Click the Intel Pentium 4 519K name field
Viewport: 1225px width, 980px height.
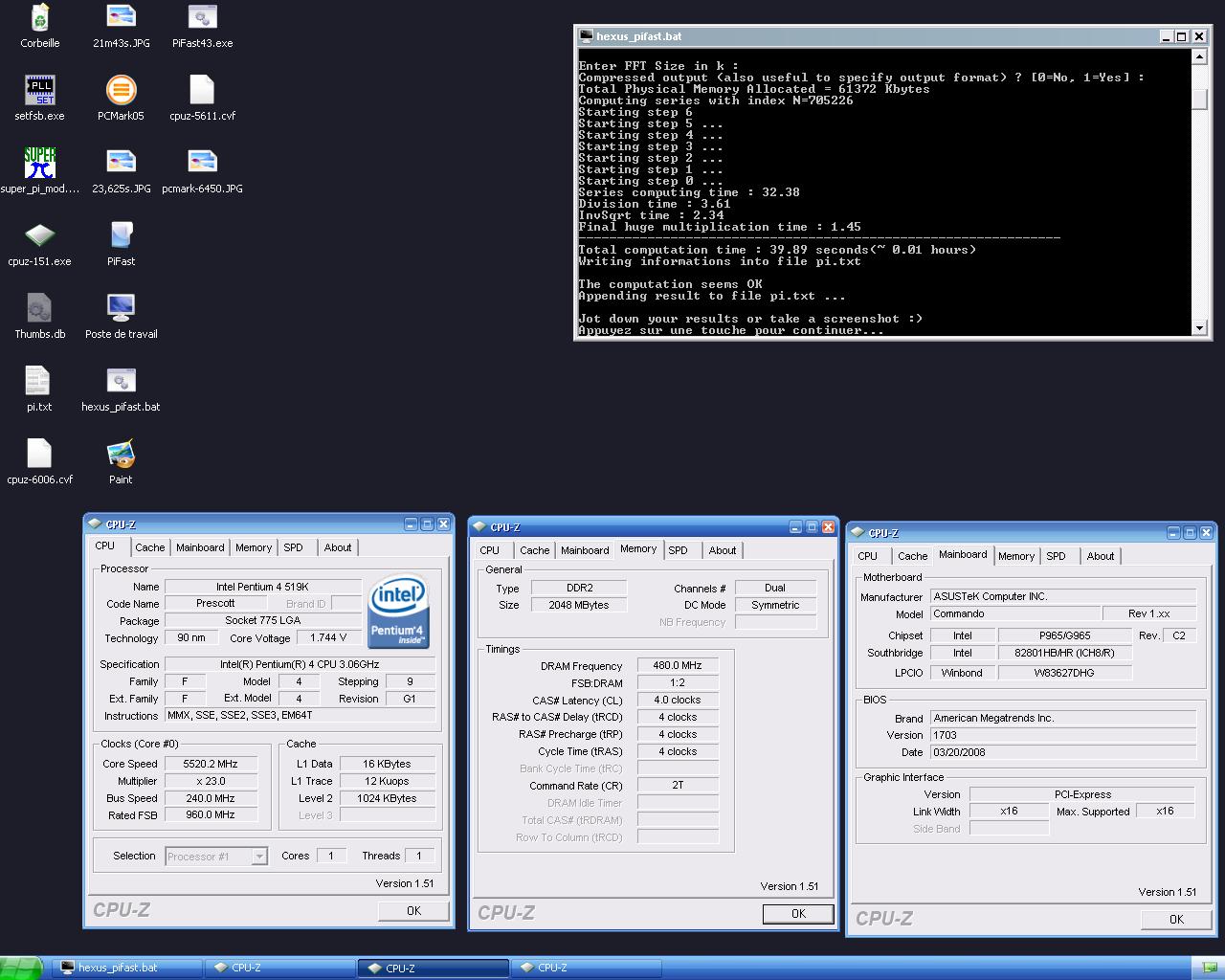[x=262, y=587]
